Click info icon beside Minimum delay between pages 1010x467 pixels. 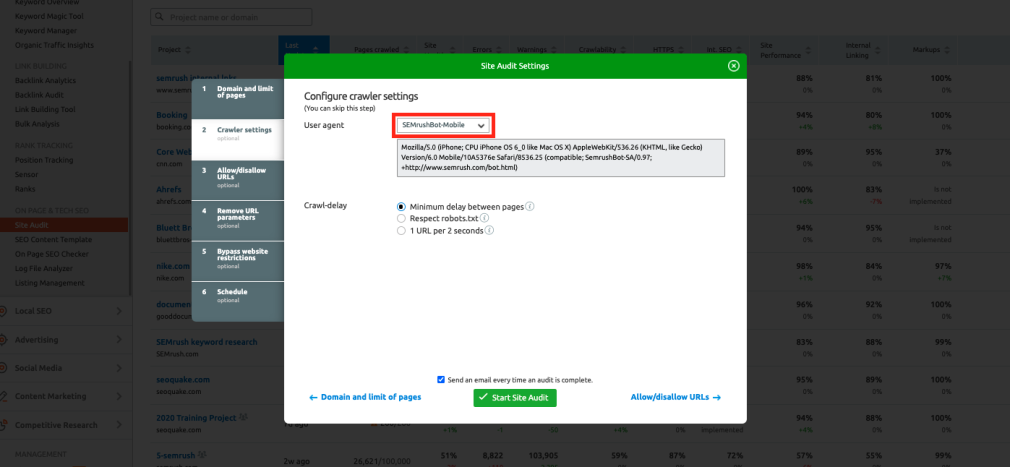(x=530, y=207)
